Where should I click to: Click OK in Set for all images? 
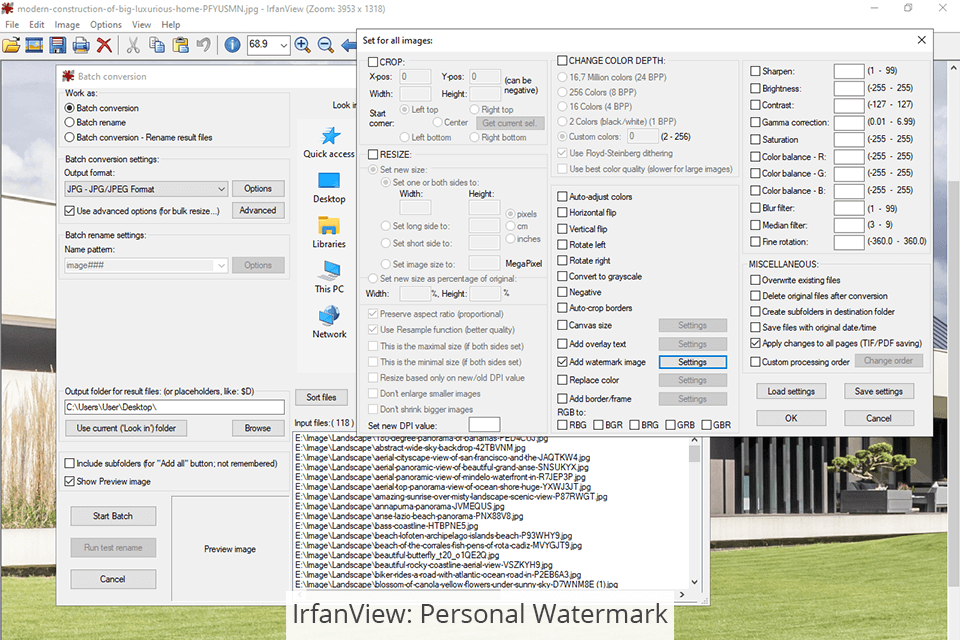tap(791, 418)
